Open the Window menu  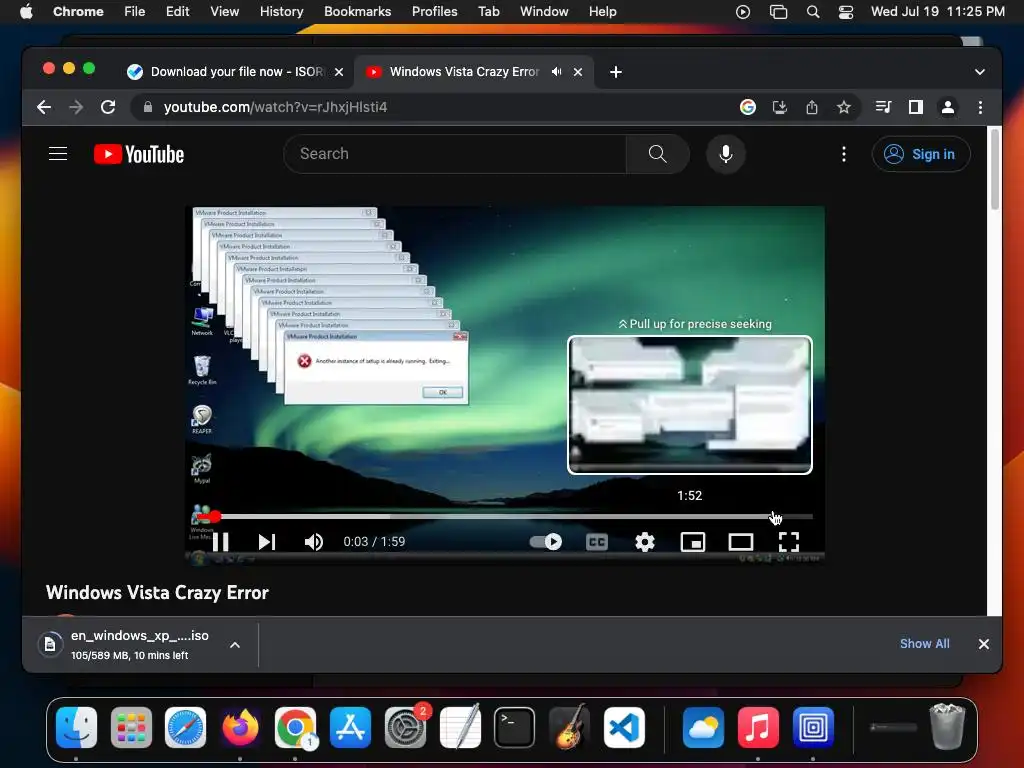pyautogui.click(x=544, y=11)
